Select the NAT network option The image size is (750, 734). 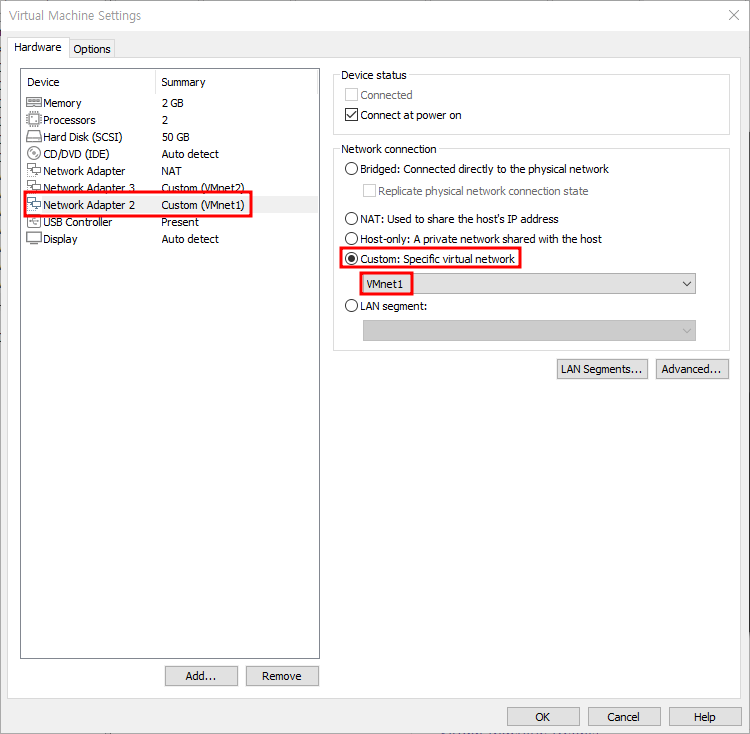[351, 219]
